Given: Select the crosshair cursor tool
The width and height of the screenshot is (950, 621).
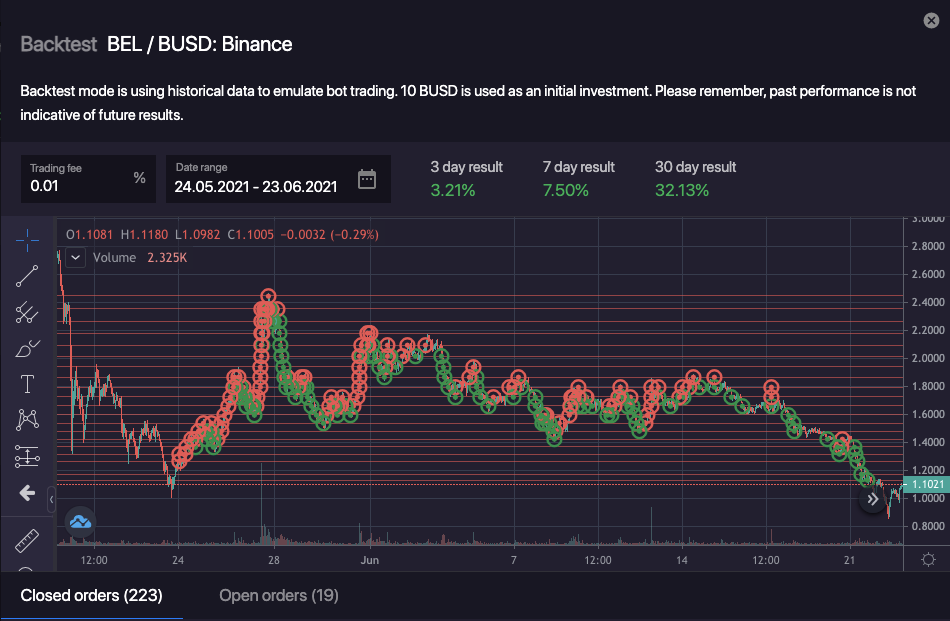Looking at the screenshot, I should click(x=27, y=240).
